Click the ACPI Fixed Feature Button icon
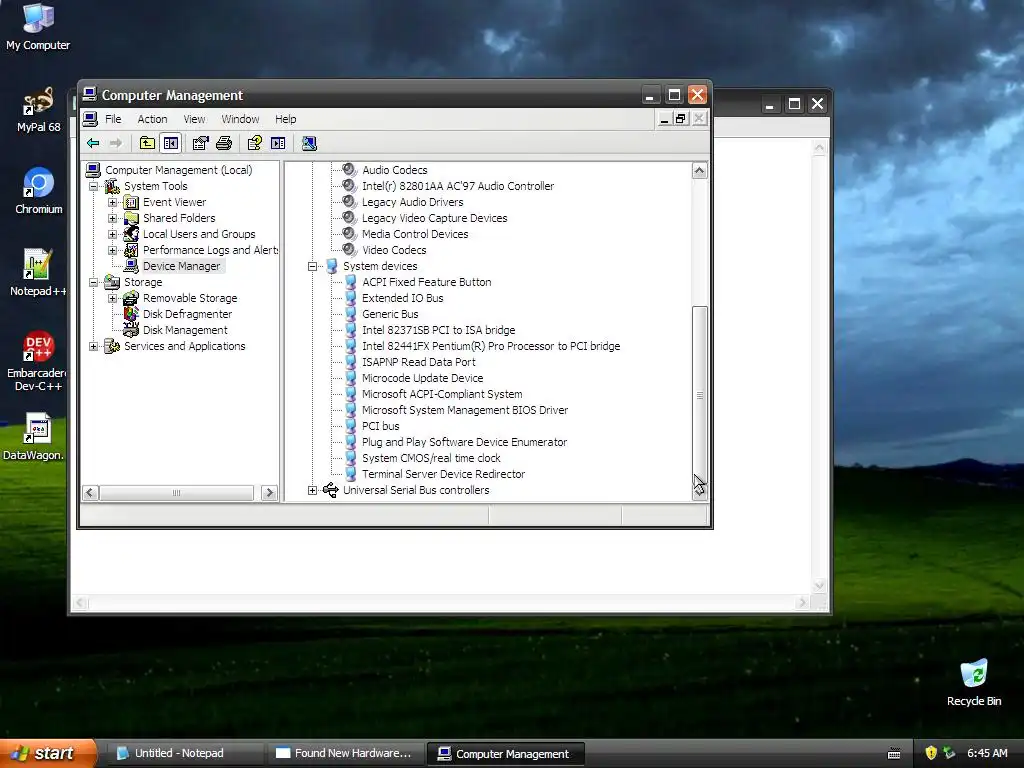1024x768 pixels. (351, 282)
